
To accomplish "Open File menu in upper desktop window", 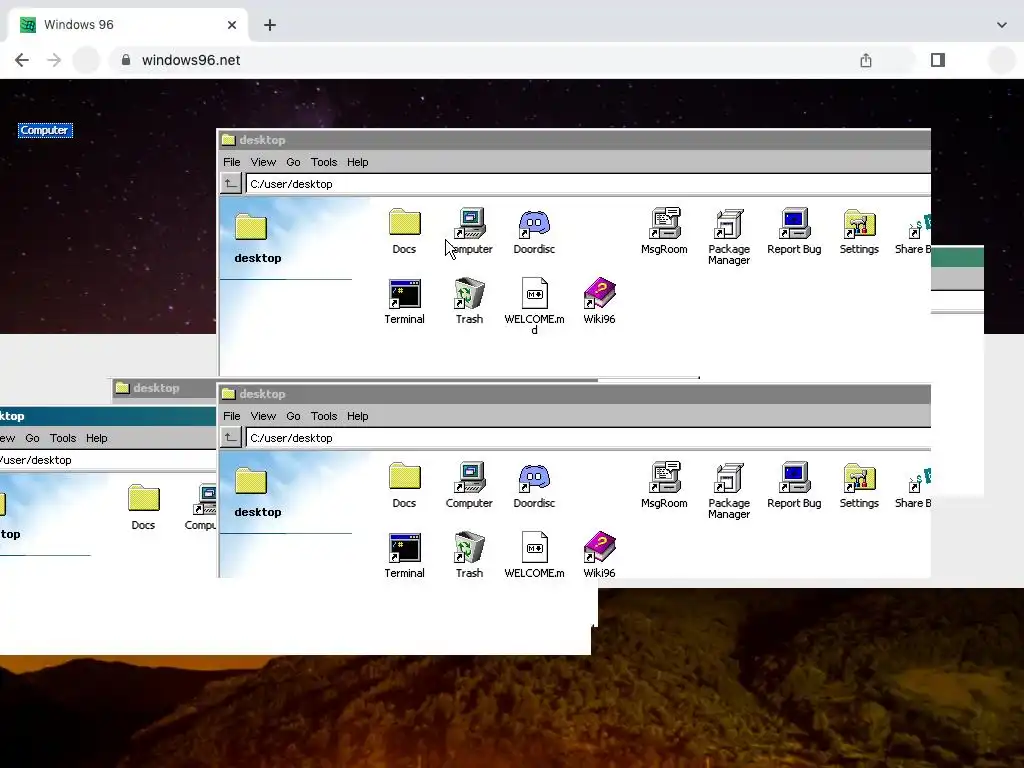I will tap(232, 162).
